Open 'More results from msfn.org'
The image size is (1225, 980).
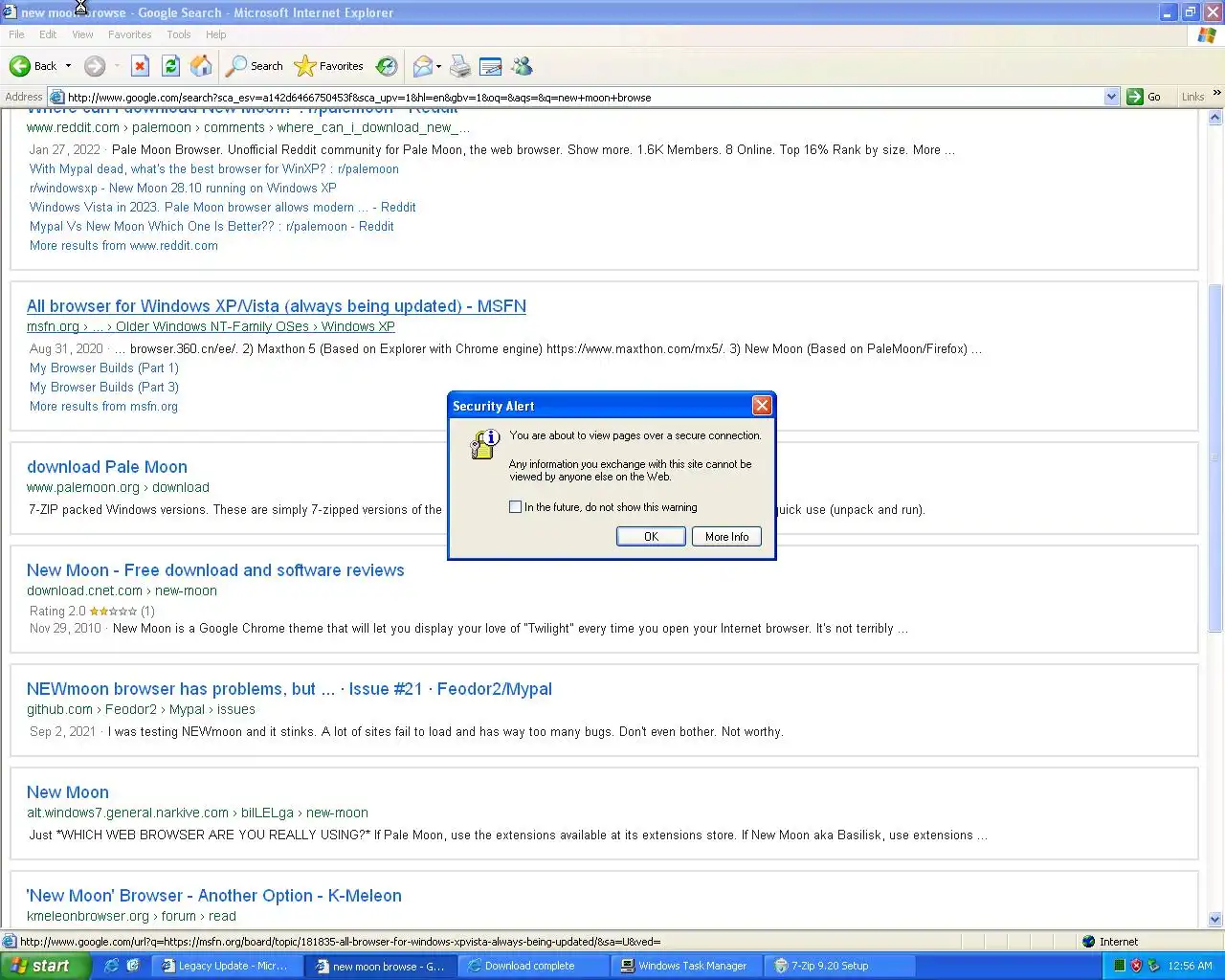103,406
